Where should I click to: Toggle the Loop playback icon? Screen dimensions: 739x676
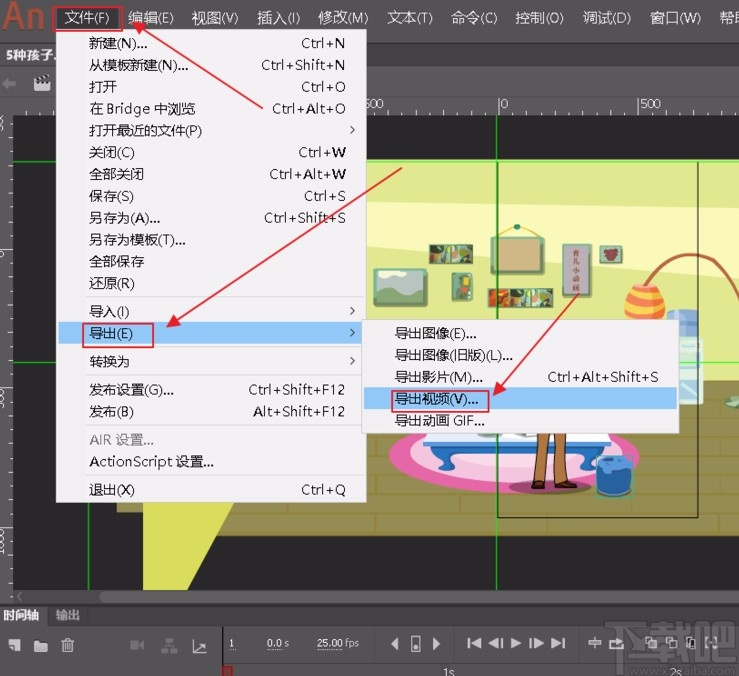pos(616,643)
